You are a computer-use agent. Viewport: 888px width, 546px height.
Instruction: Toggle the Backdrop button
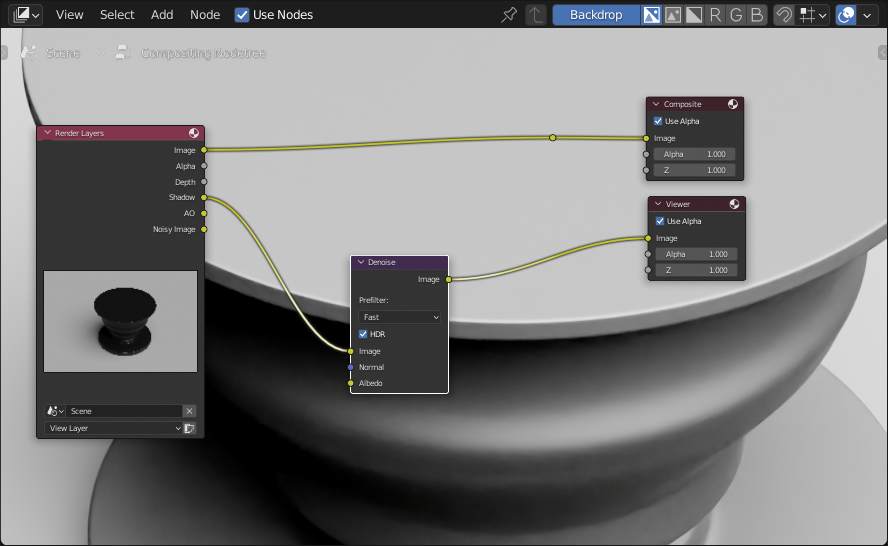(x=596, y=15)
